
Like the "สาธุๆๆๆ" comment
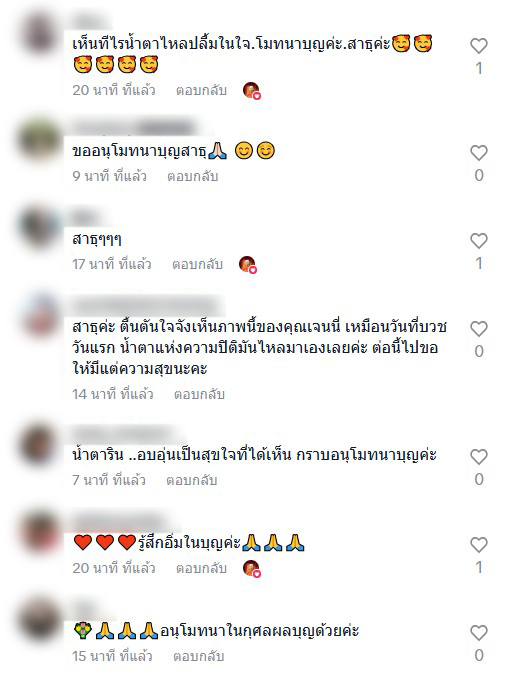(x=479, y=241)
